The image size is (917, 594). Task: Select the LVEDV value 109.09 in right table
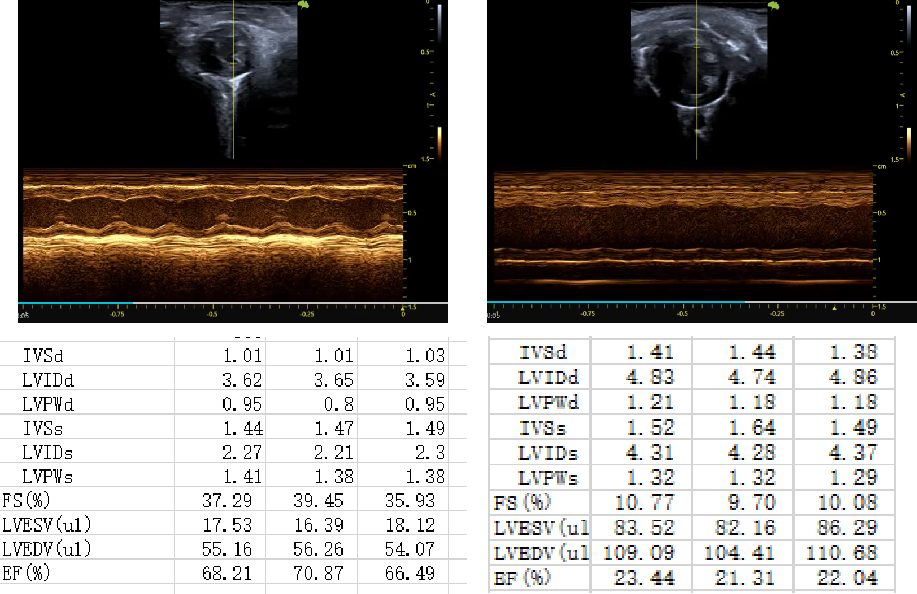[x=636, y=552]
